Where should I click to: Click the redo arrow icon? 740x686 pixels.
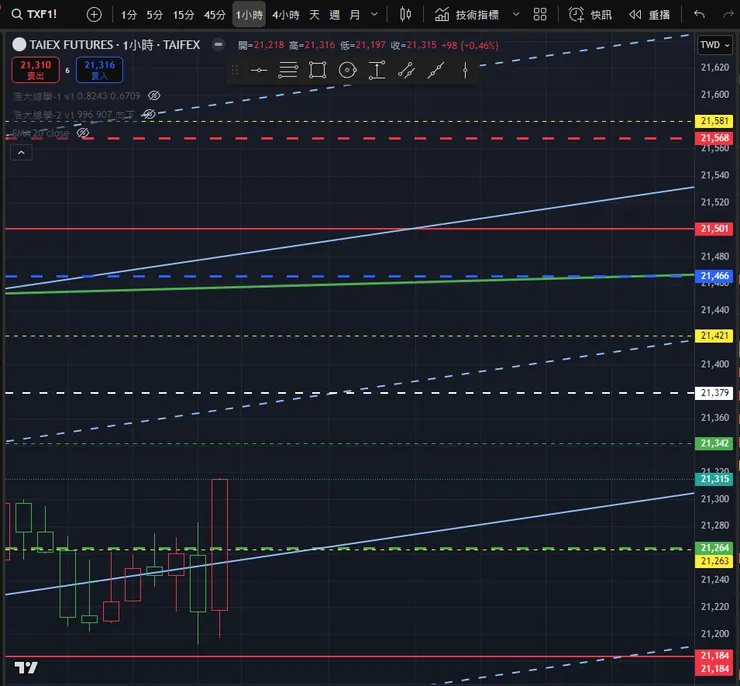point(729,15)
